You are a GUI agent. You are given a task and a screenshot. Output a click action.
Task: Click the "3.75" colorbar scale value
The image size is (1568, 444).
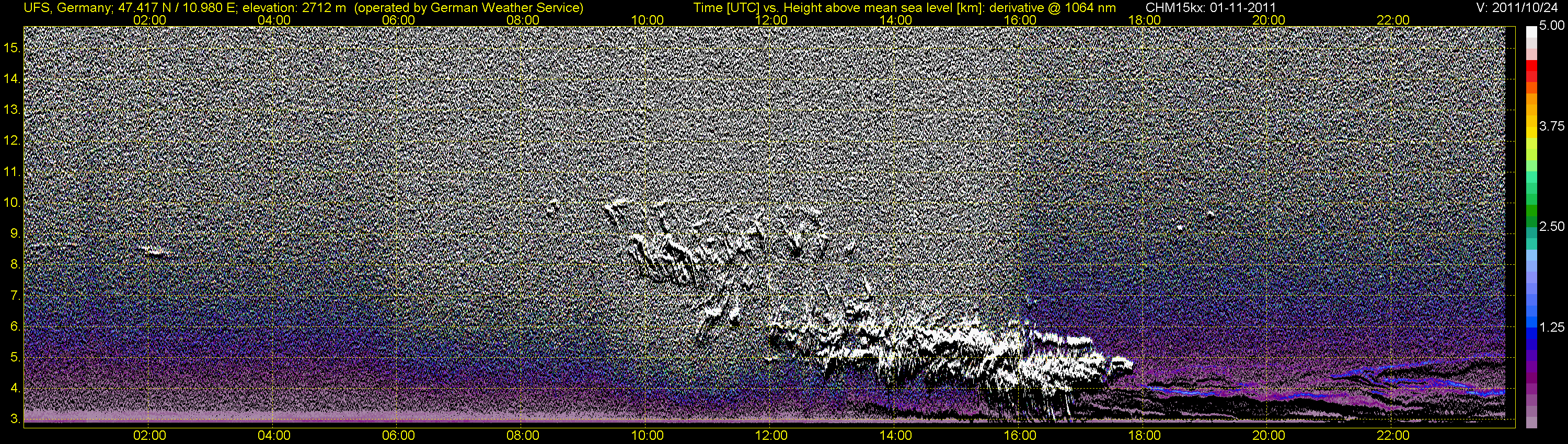click(1552, 126)
